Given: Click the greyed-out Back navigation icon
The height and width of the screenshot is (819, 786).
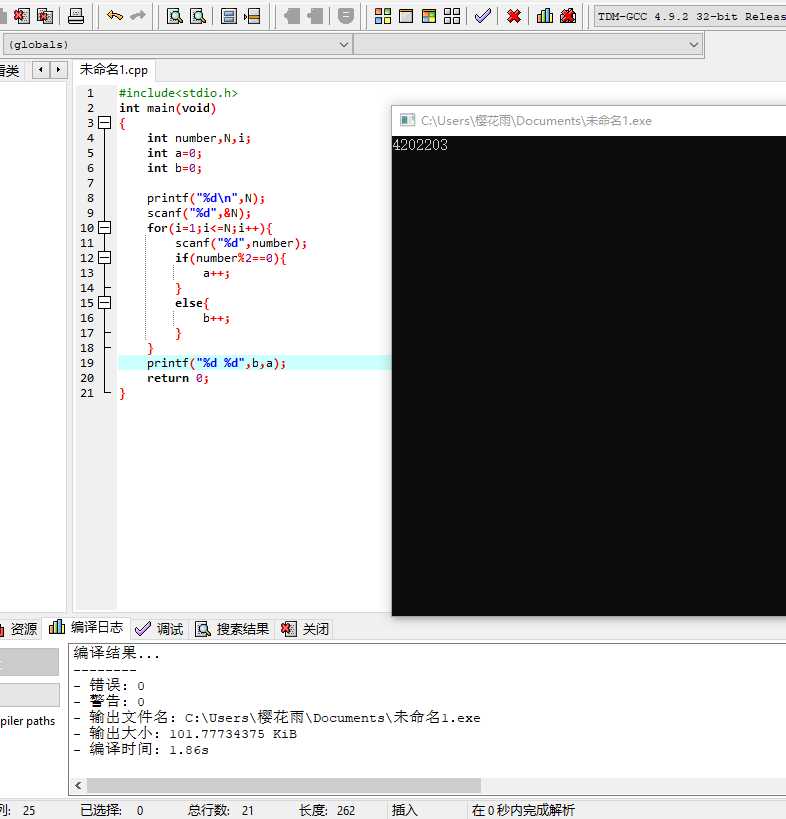Looking at the screenshot, I should click(291, 16).
